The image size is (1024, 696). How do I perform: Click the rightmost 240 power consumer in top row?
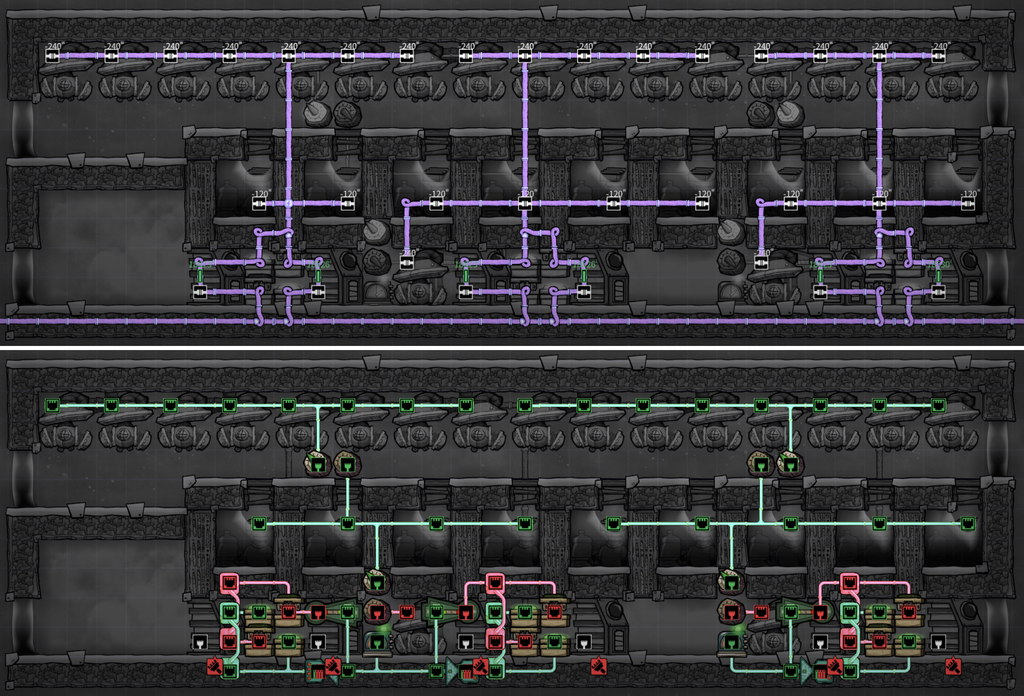tap(938, 57)
